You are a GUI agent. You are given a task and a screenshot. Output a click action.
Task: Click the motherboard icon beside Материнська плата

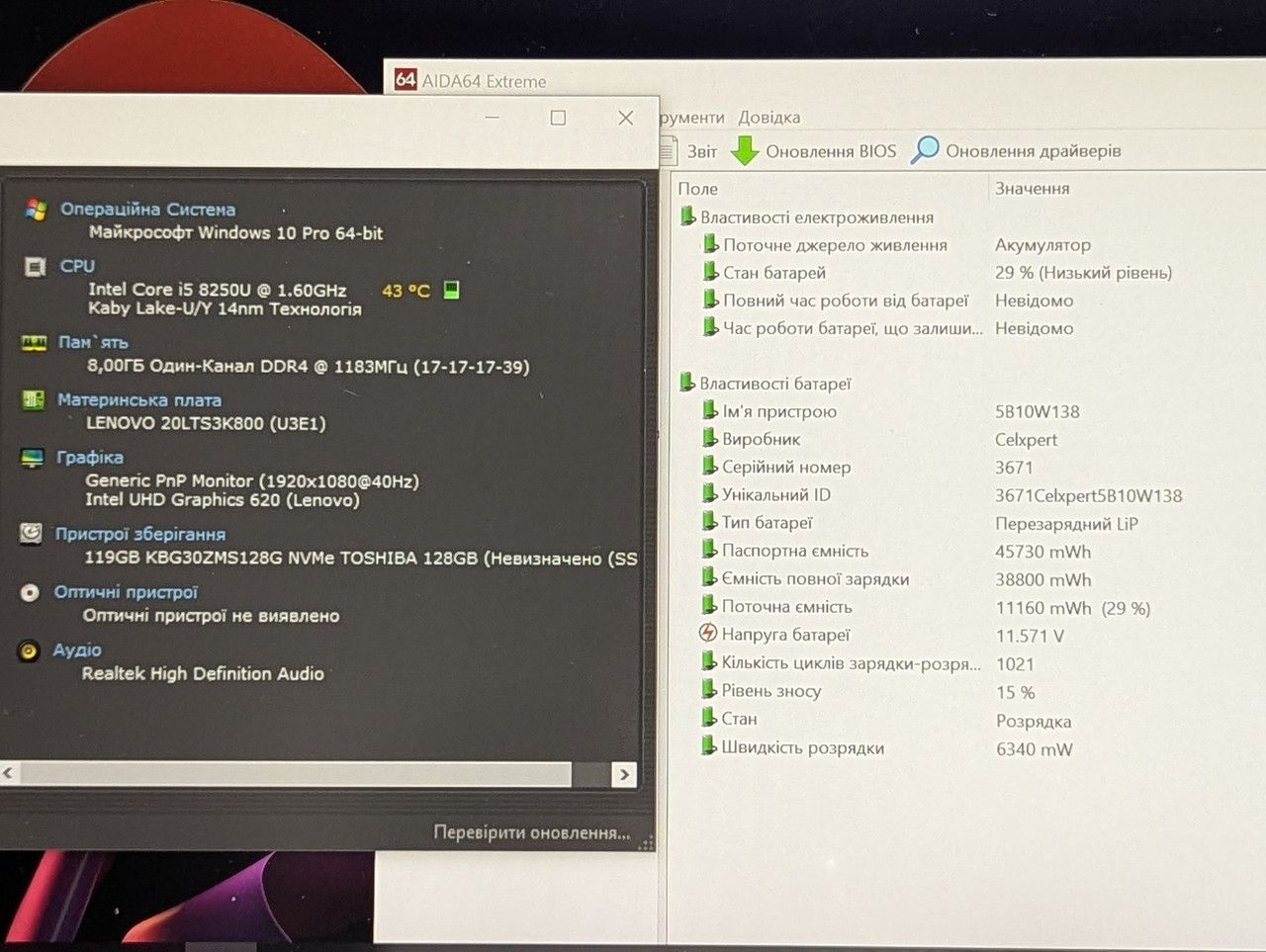(x=34, y=400)
